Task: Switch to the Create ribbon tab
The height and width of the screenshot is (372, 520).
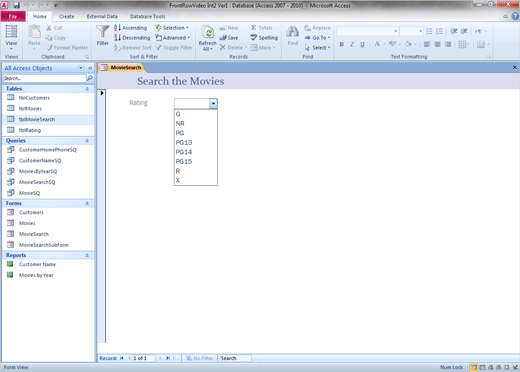Action: 67,16
